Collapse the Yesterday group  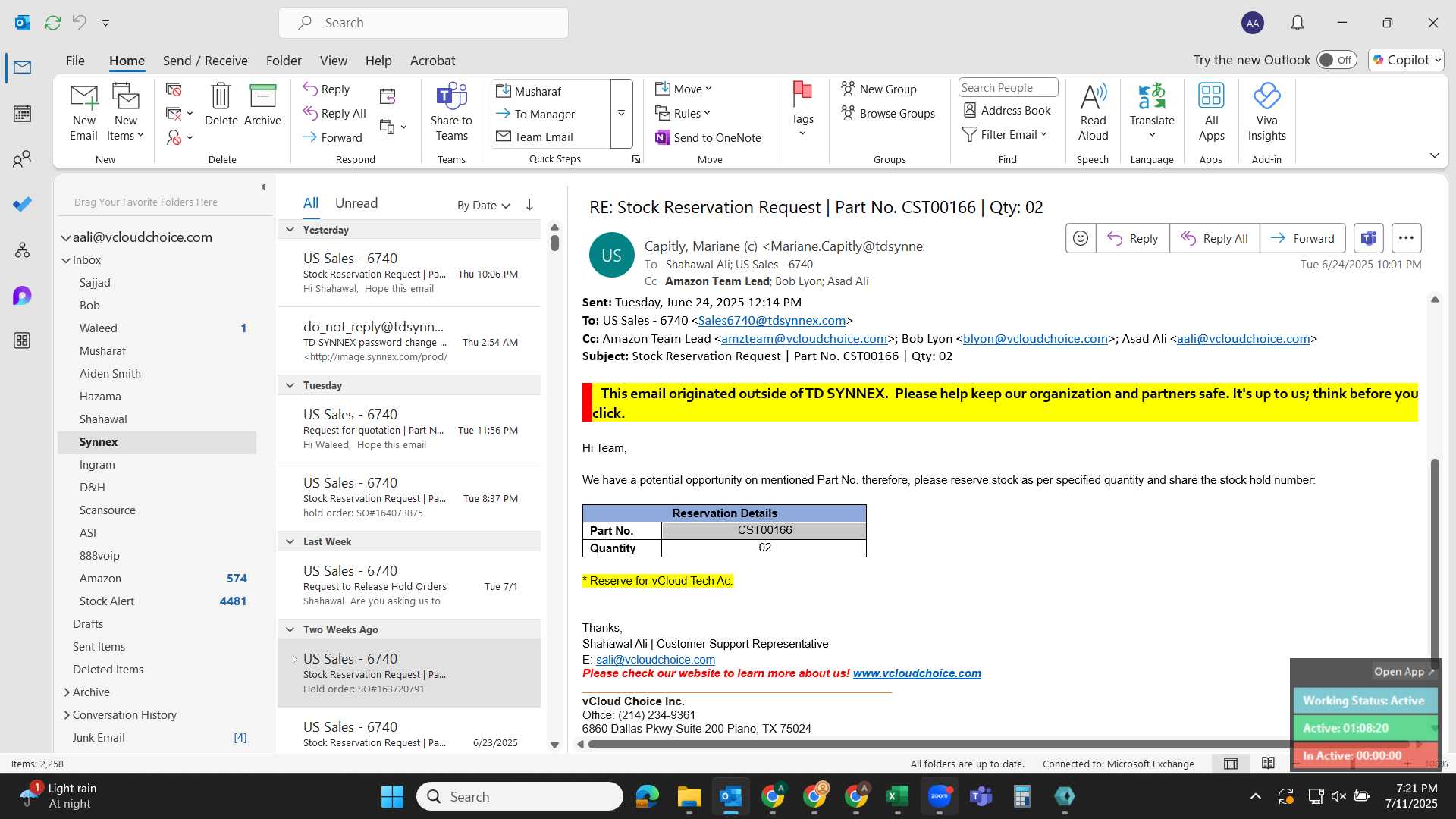tap(290, 230)
